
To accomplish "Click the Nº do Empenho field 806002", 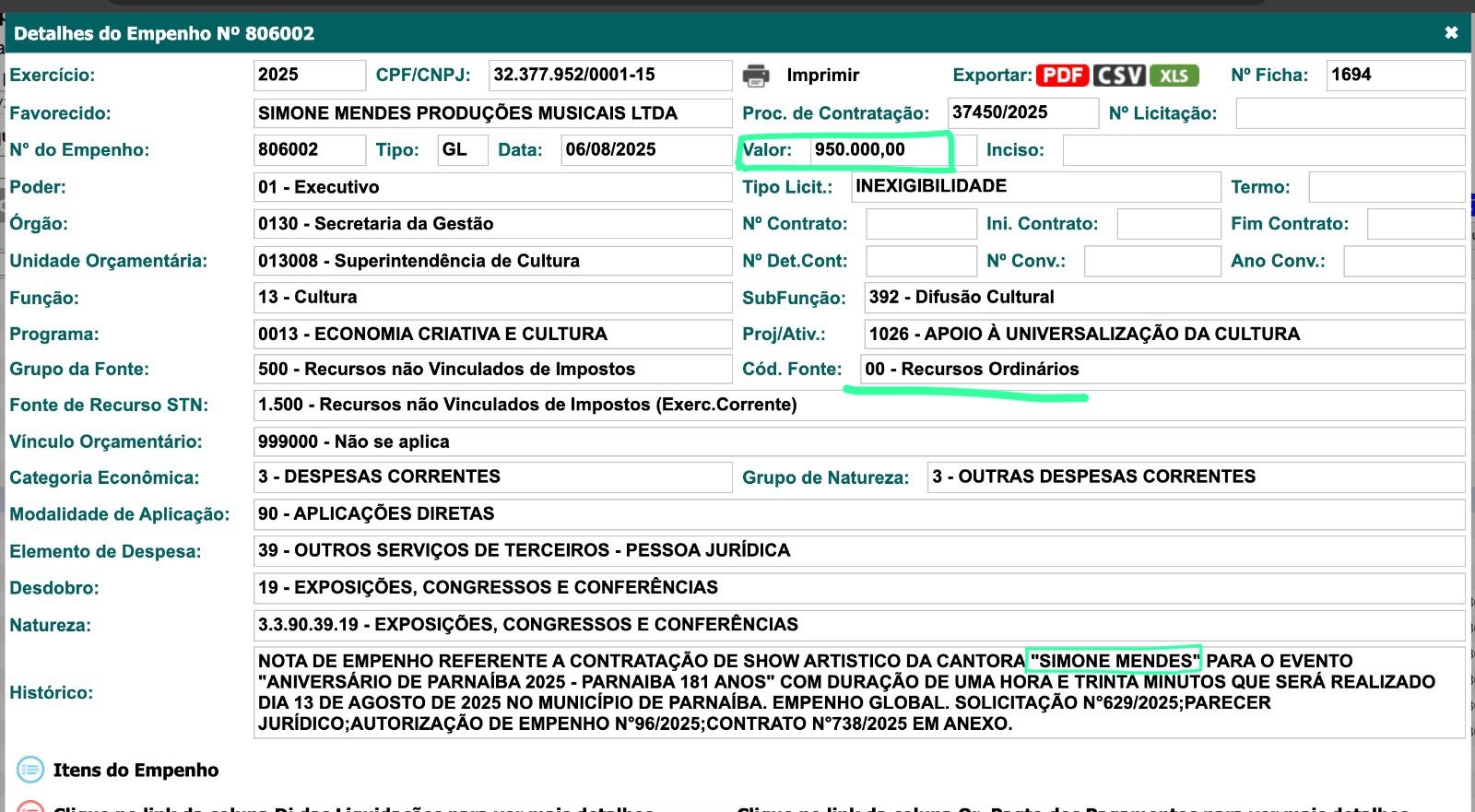I will pos(310,150).
